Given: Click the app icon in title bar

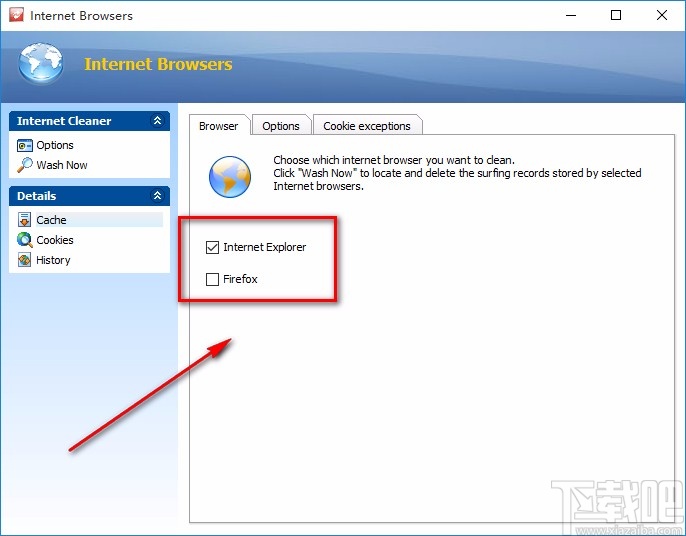Looking at the screenshot, I should coord(17,15).
